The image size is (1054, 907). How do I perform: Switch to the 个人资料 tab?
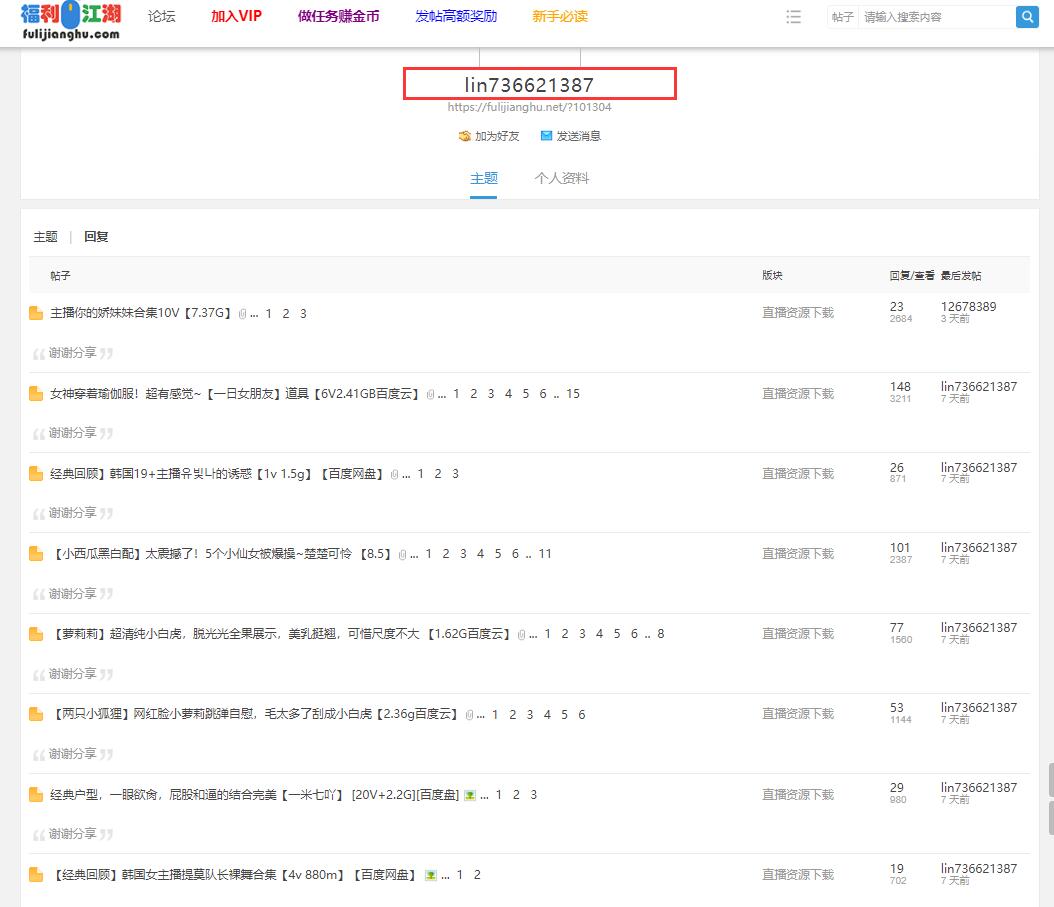(561, 178)
